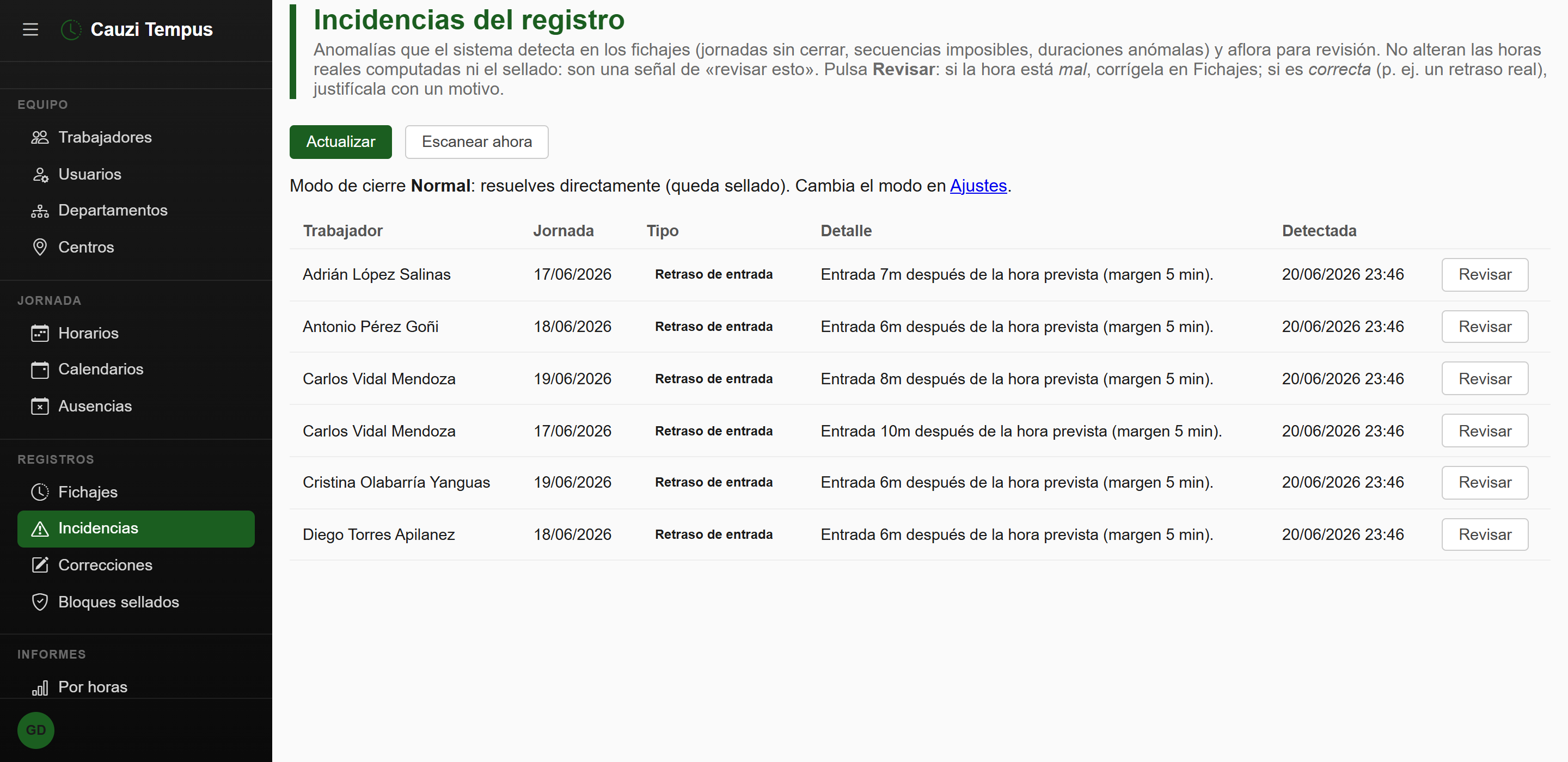
Task: Open the GD user avatar
Action: pyautogui.click(x=36, y=730)
